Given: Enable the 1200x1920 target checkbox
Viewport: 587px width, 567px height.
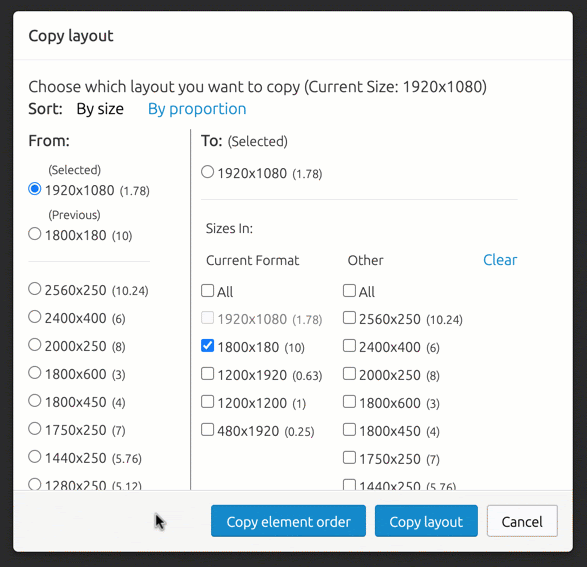Looking at the screenshot, I should (x=207, y=374).
